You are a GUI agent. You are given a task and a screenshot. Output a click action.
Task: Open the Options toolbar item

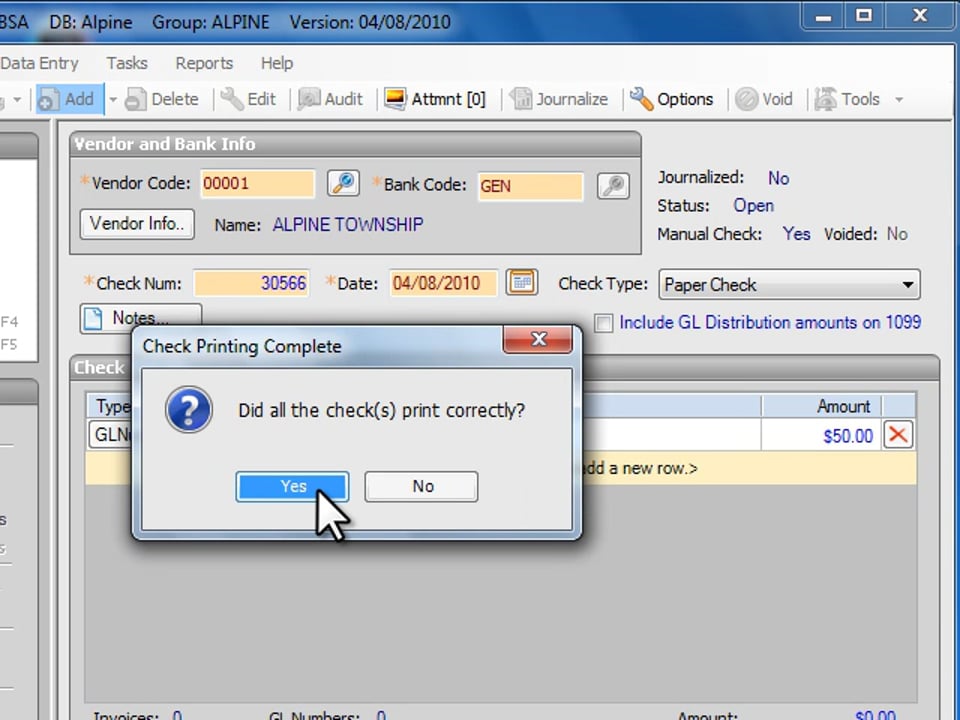coord(672,99)
